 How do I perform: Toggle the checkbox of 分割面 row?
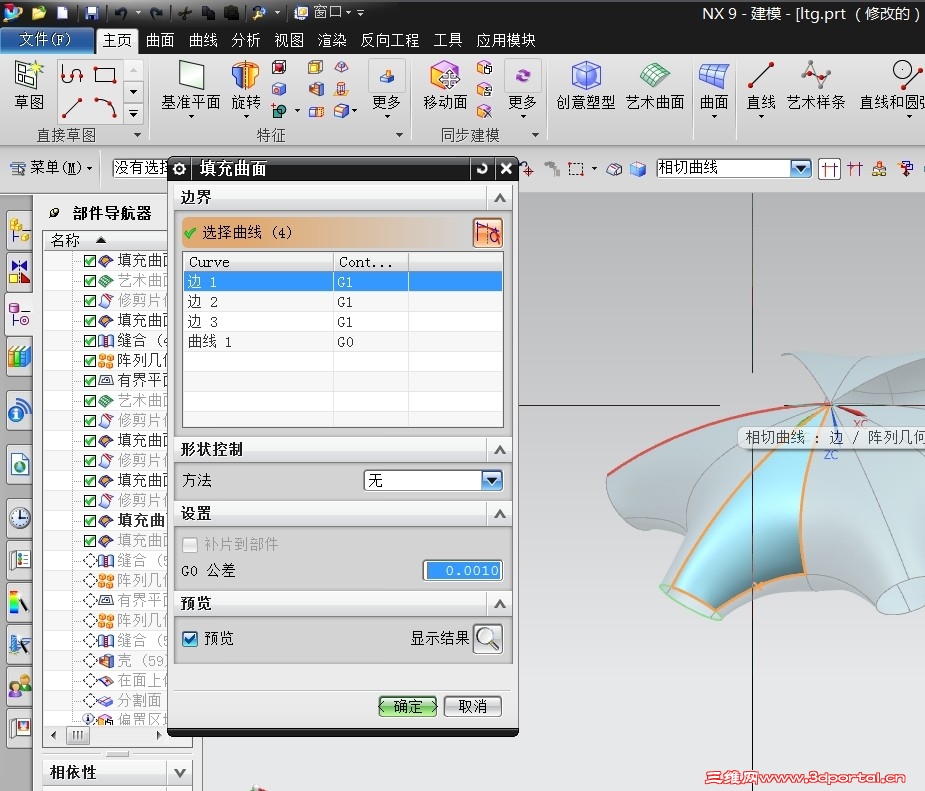(90, 701)
